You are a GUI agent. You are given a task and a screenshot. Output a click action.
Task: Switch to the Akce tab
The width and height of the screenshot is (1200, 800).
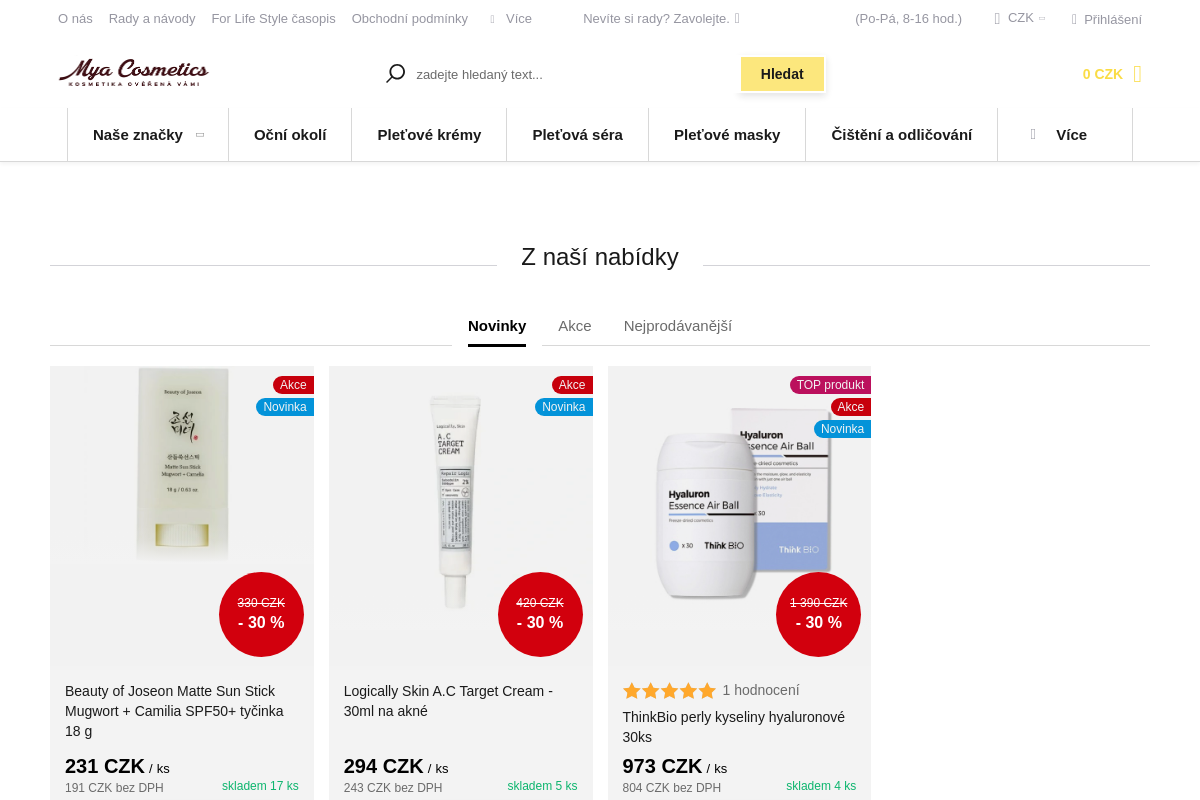pyautogui.click(x=575, y=326)
